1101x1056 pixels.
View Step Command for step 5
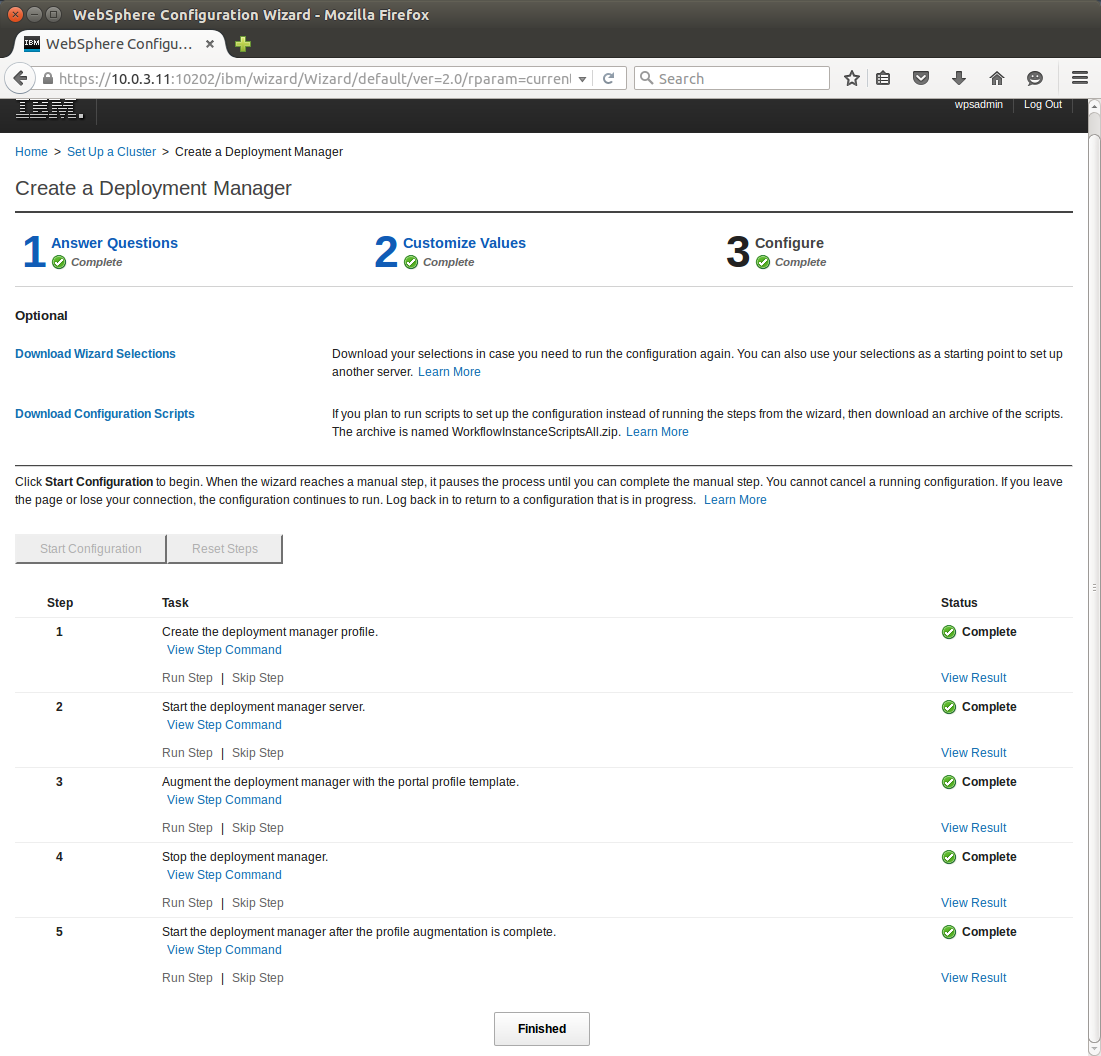pyautogui.click(x=224, y=950)
